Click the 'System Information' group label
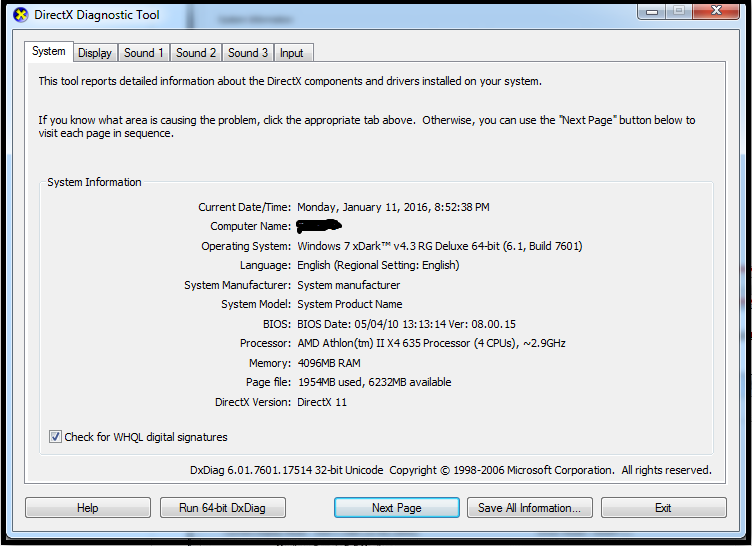 94,182
